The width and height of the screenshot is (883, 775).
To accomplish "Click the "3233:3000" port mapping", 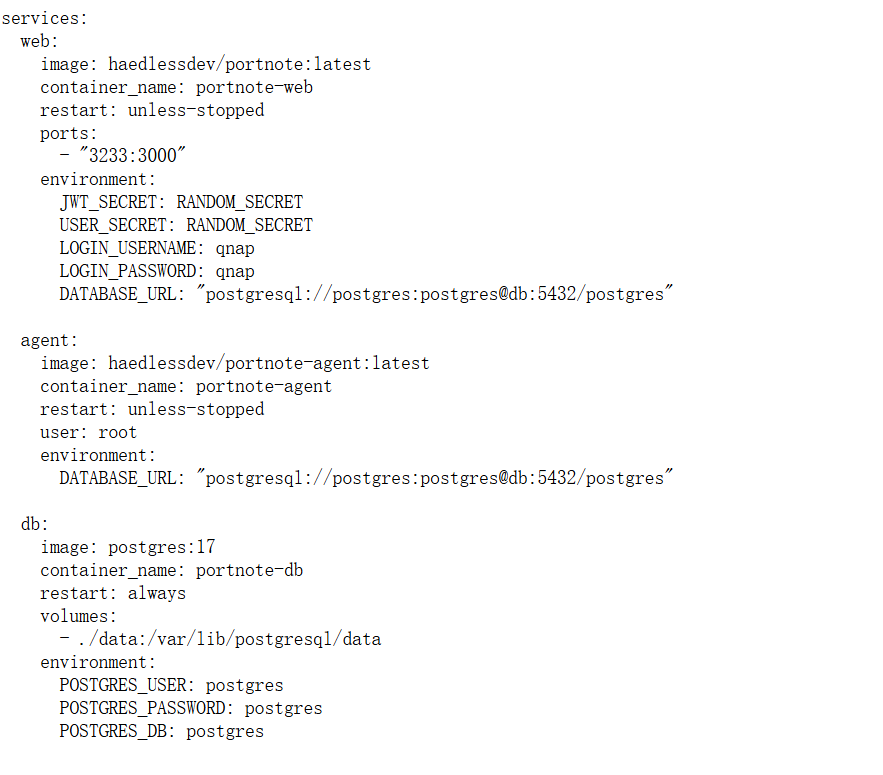I will tap(132, 155).
